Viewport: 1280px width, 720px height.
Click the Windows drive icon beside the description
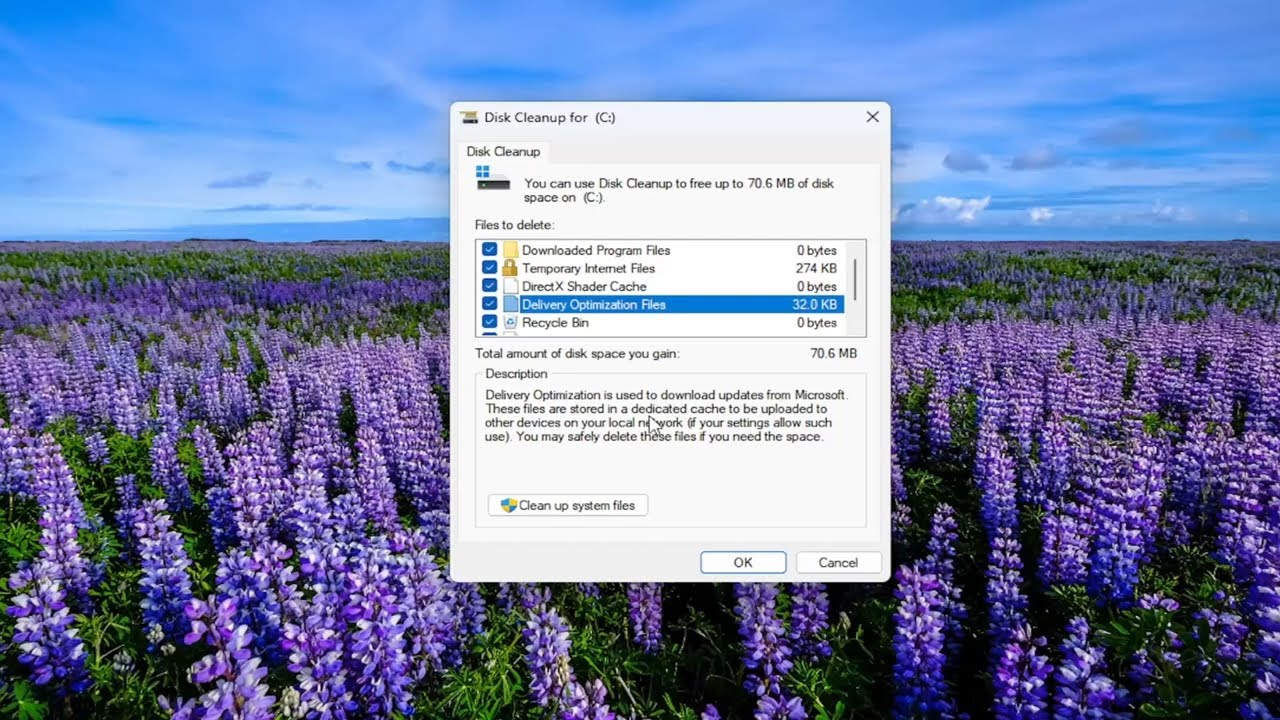(493, 178)
